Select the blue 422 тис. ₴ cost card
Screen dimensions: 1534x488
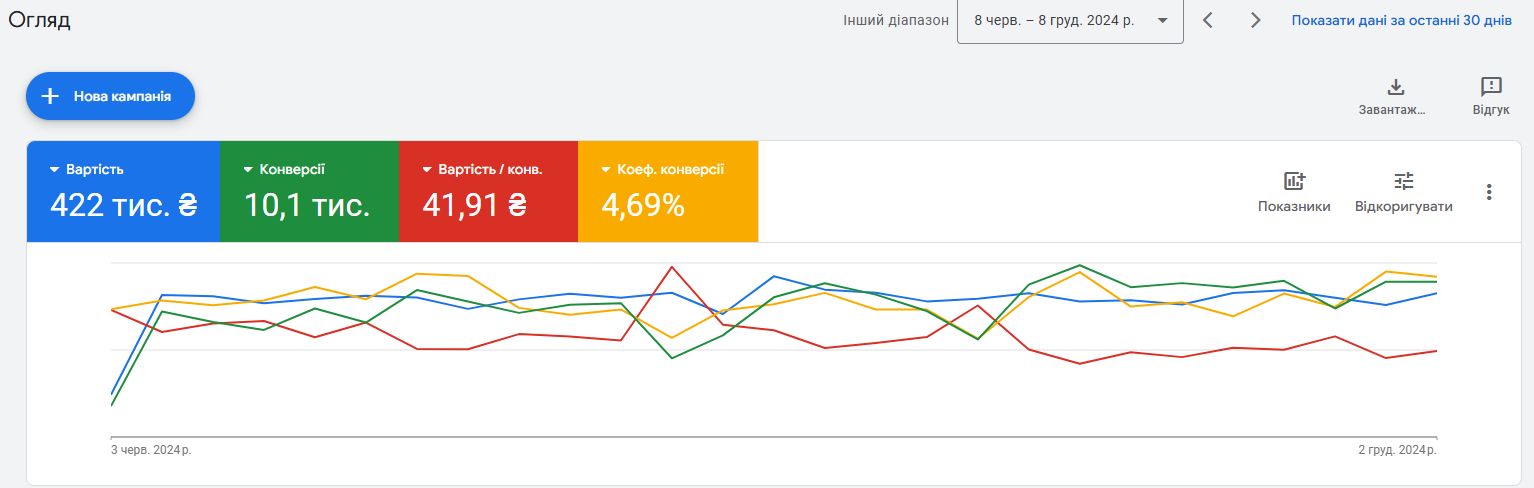click(123, 191)
